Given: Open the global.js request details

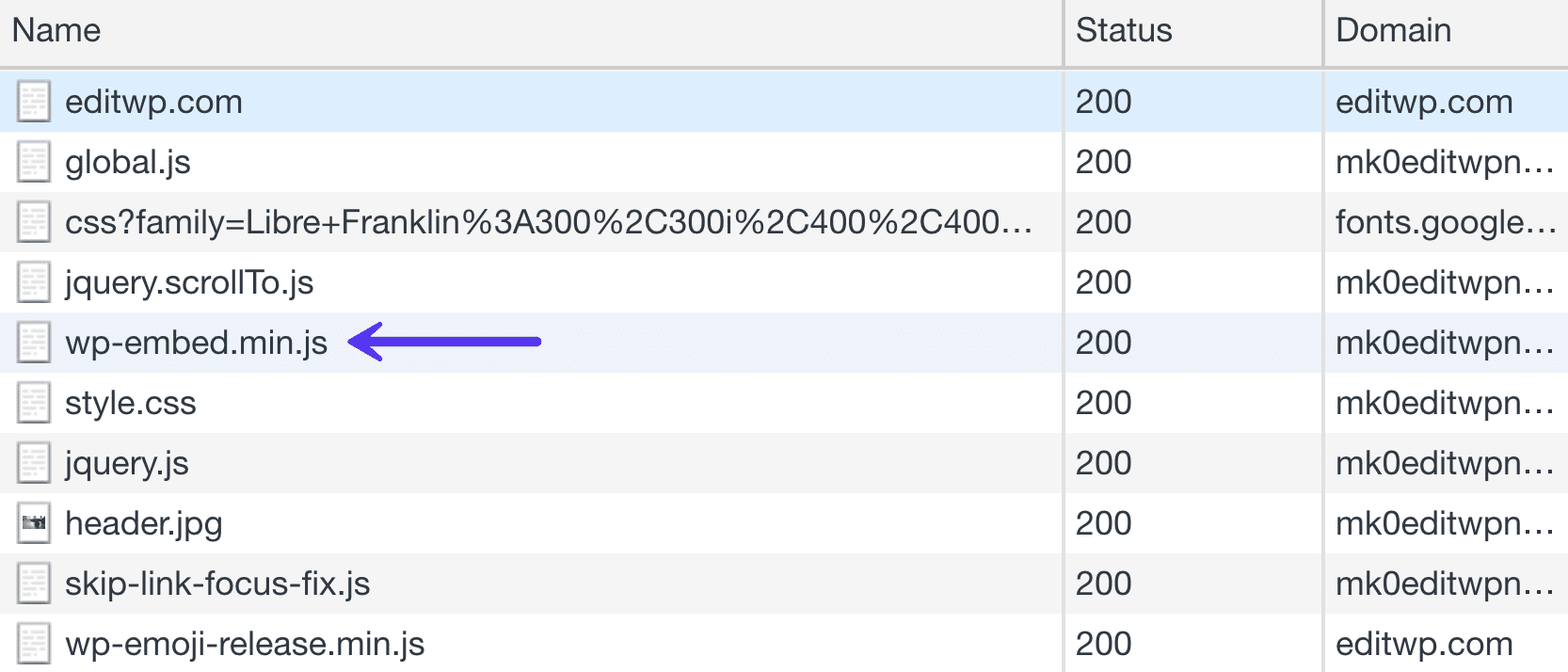Looking at the screenshot, I should tap(128, 161).
